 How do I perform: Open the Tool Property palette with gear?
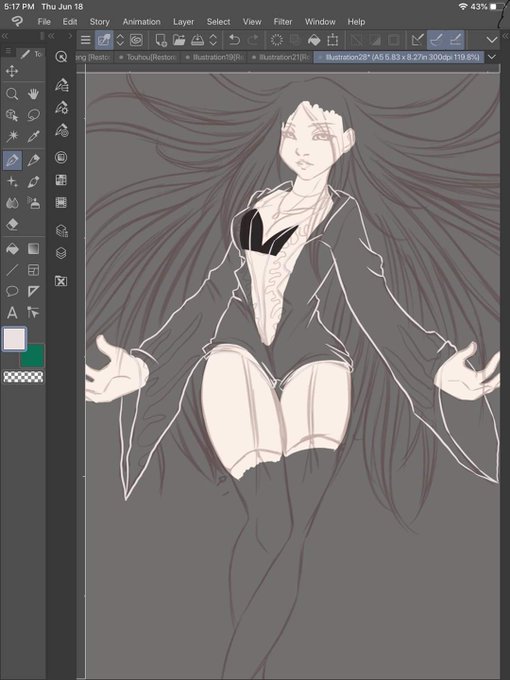coord(61,108)
